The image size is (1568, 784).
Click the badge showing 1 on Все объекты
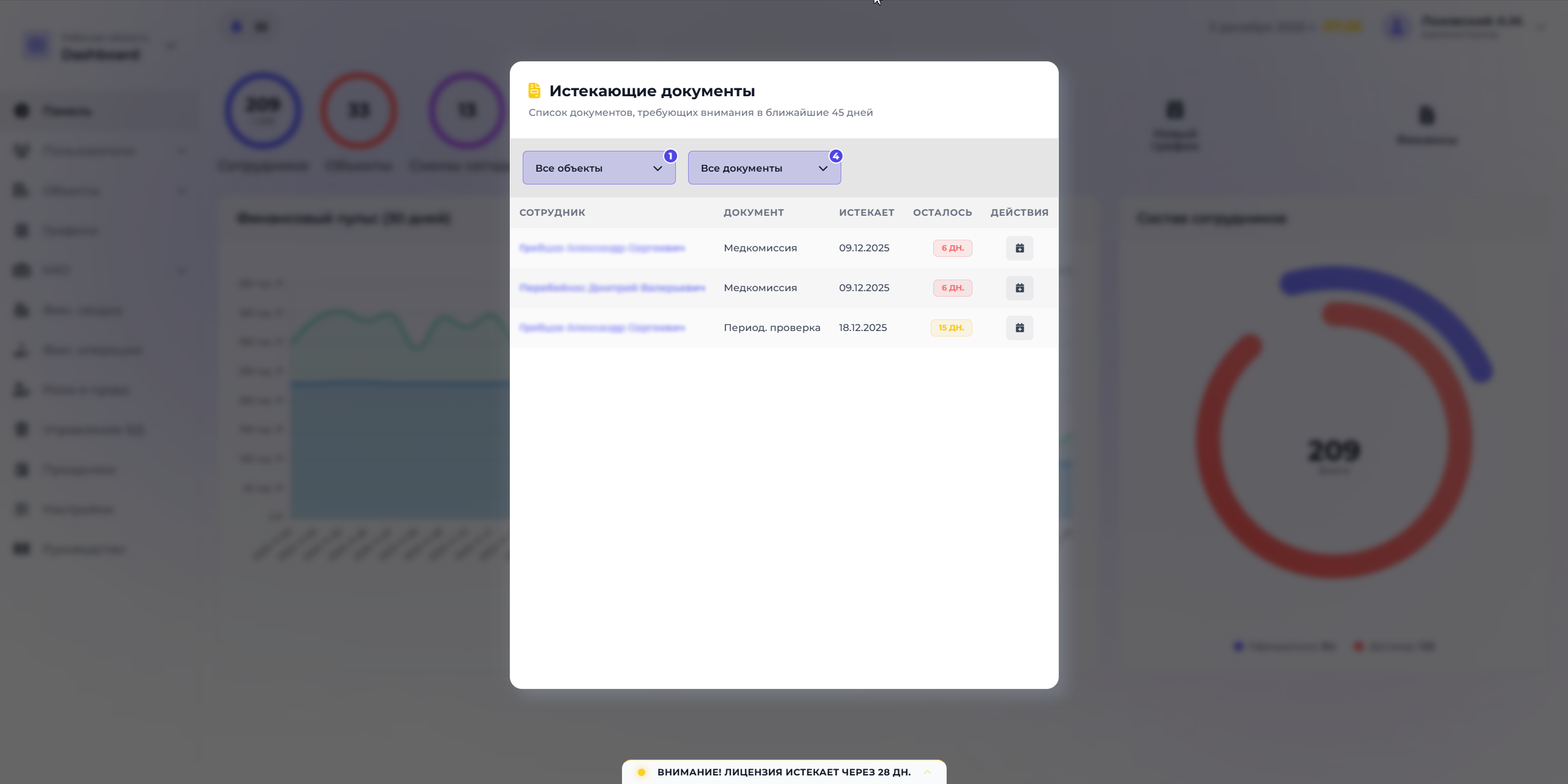(670, 156)
